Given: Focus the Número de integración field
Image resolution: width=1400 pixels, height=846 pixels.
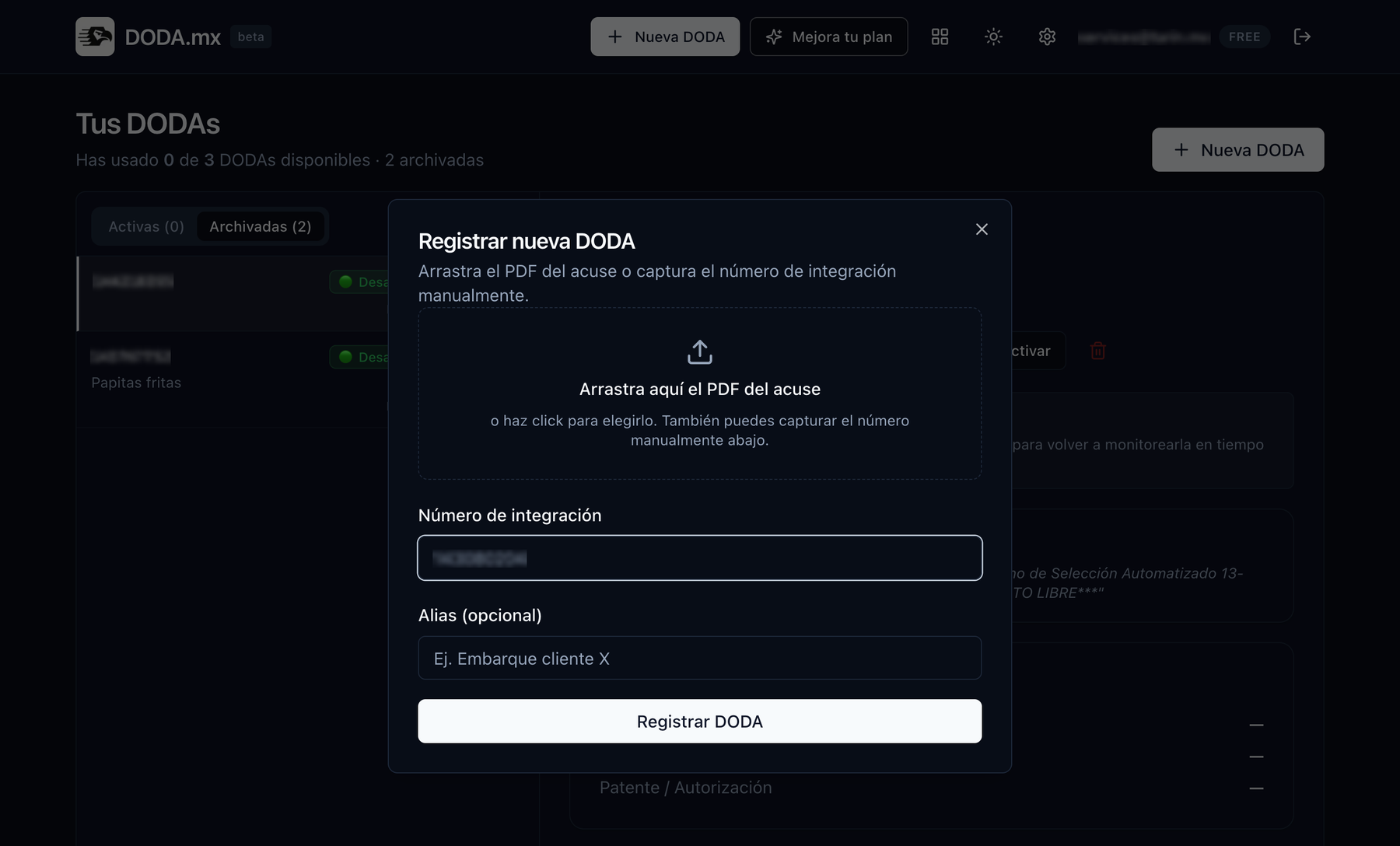Looking at the screenshot, I should coord(700,558).
